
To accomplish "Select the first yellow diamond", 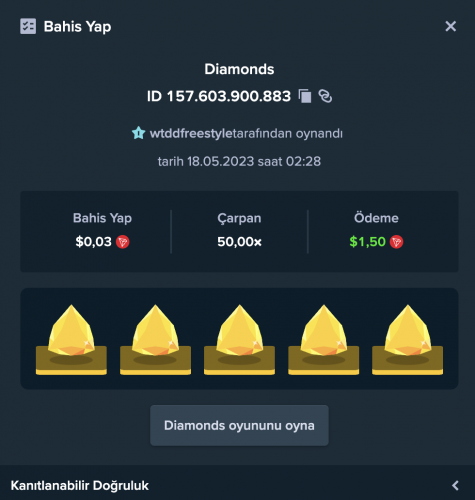I will point(71,339).
